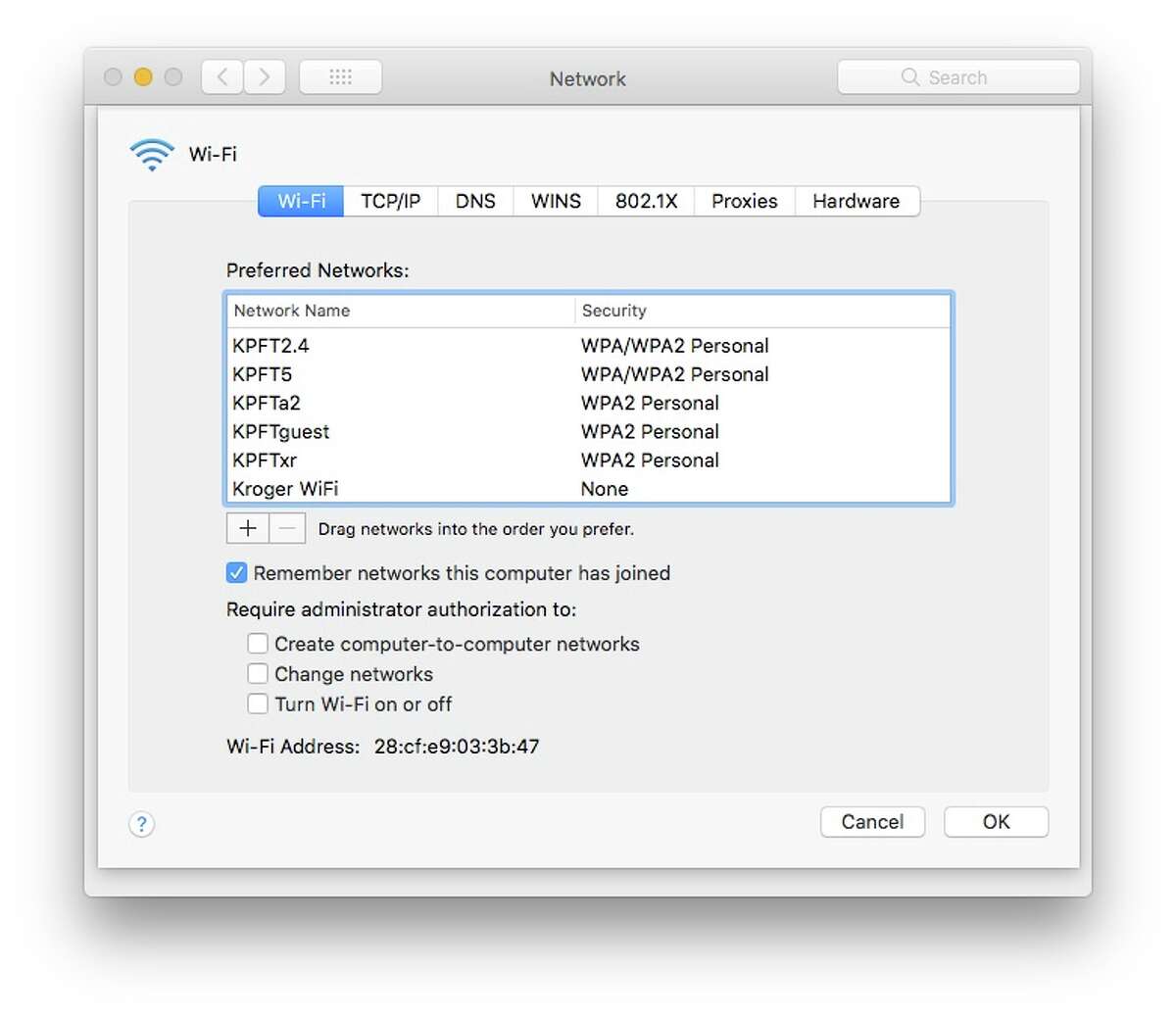
Task: Confirm settings with the OK button
Action: click(x=996, y=822)
